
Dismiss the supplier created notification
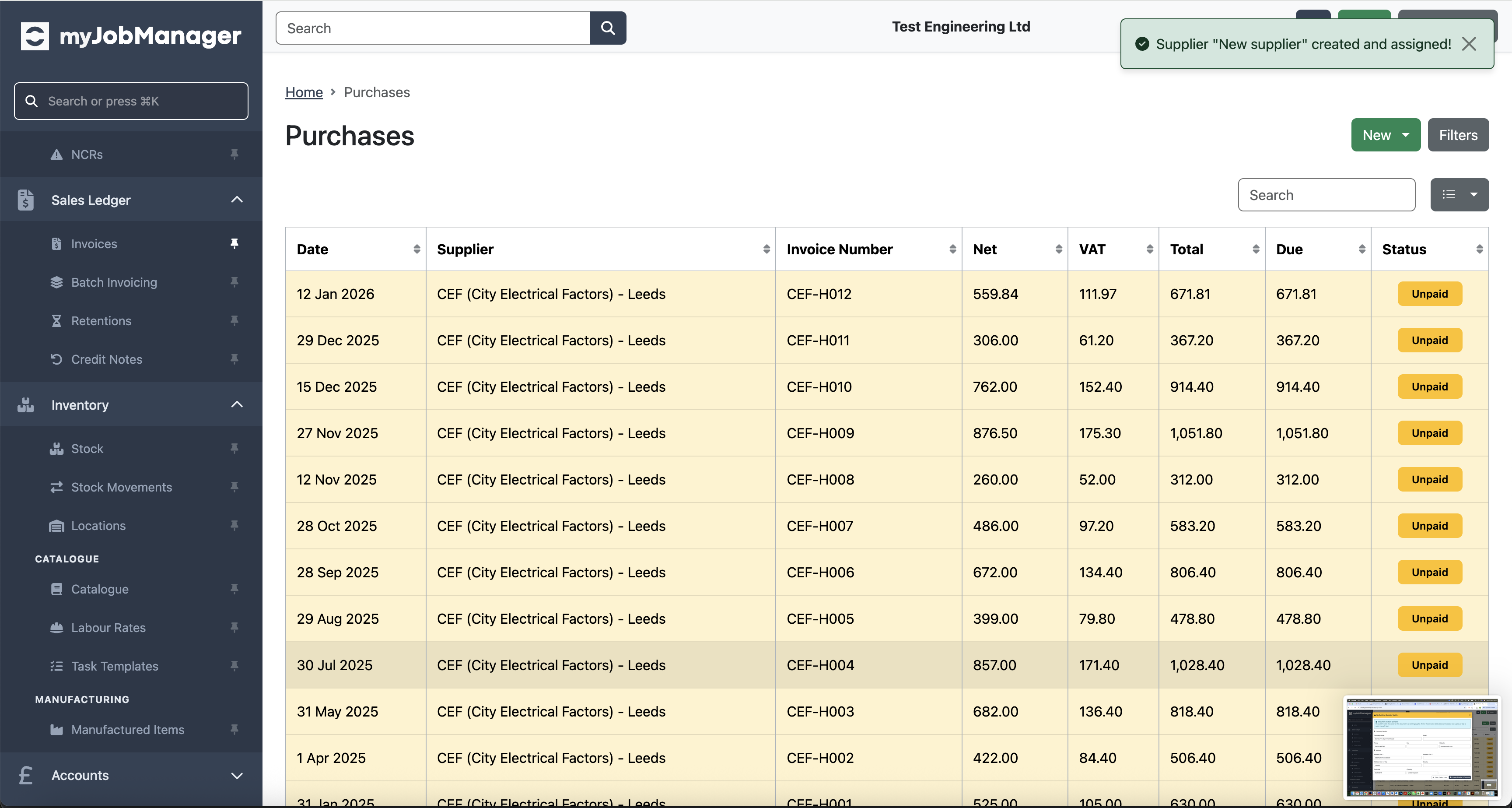coord(1469,44)
